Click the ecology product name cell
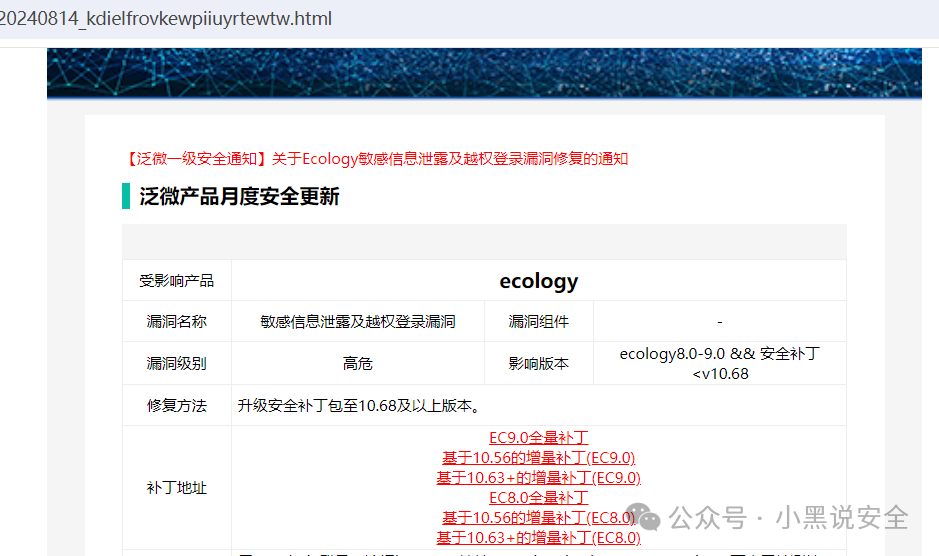This screenshot has width=939, height=556. [538, 280]
